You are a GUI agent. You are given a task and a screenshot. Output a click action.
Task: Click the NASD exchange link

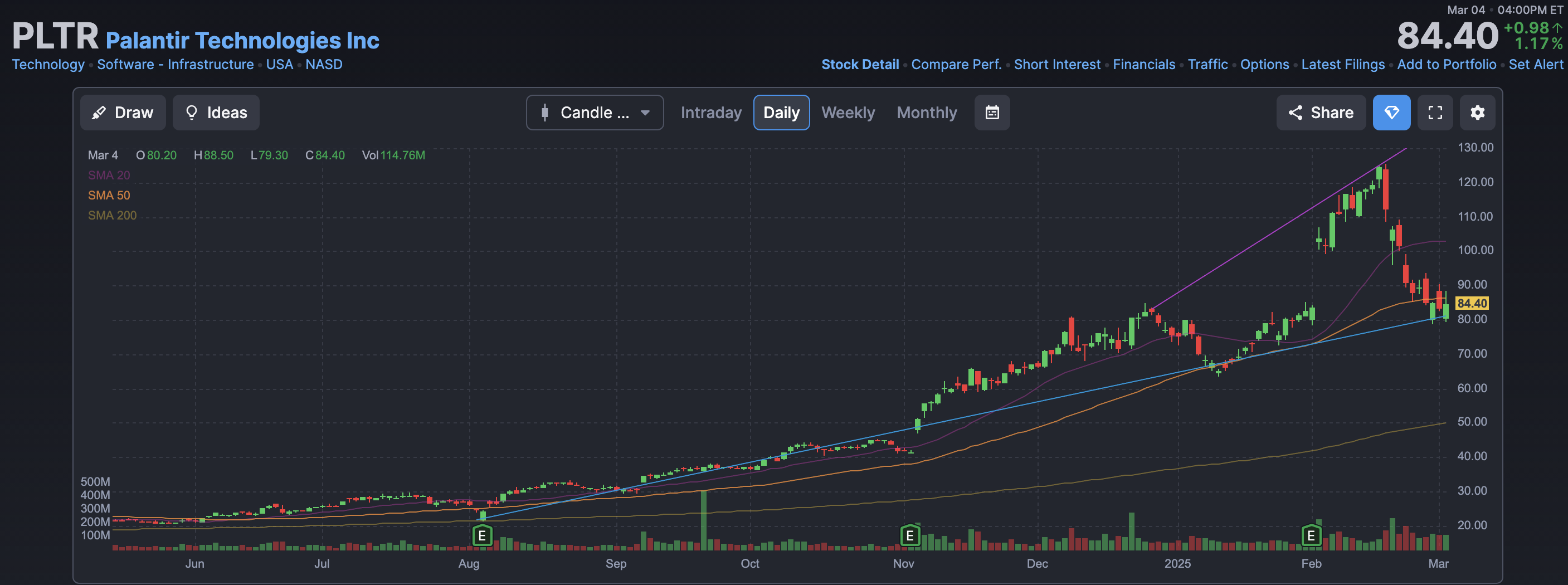324,65
